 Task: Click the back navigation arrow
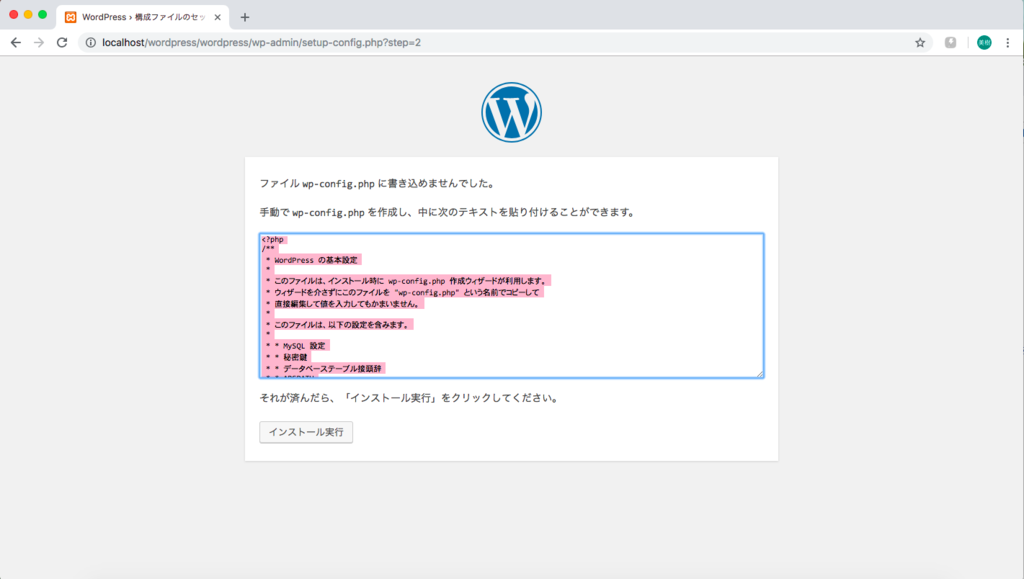15,43
